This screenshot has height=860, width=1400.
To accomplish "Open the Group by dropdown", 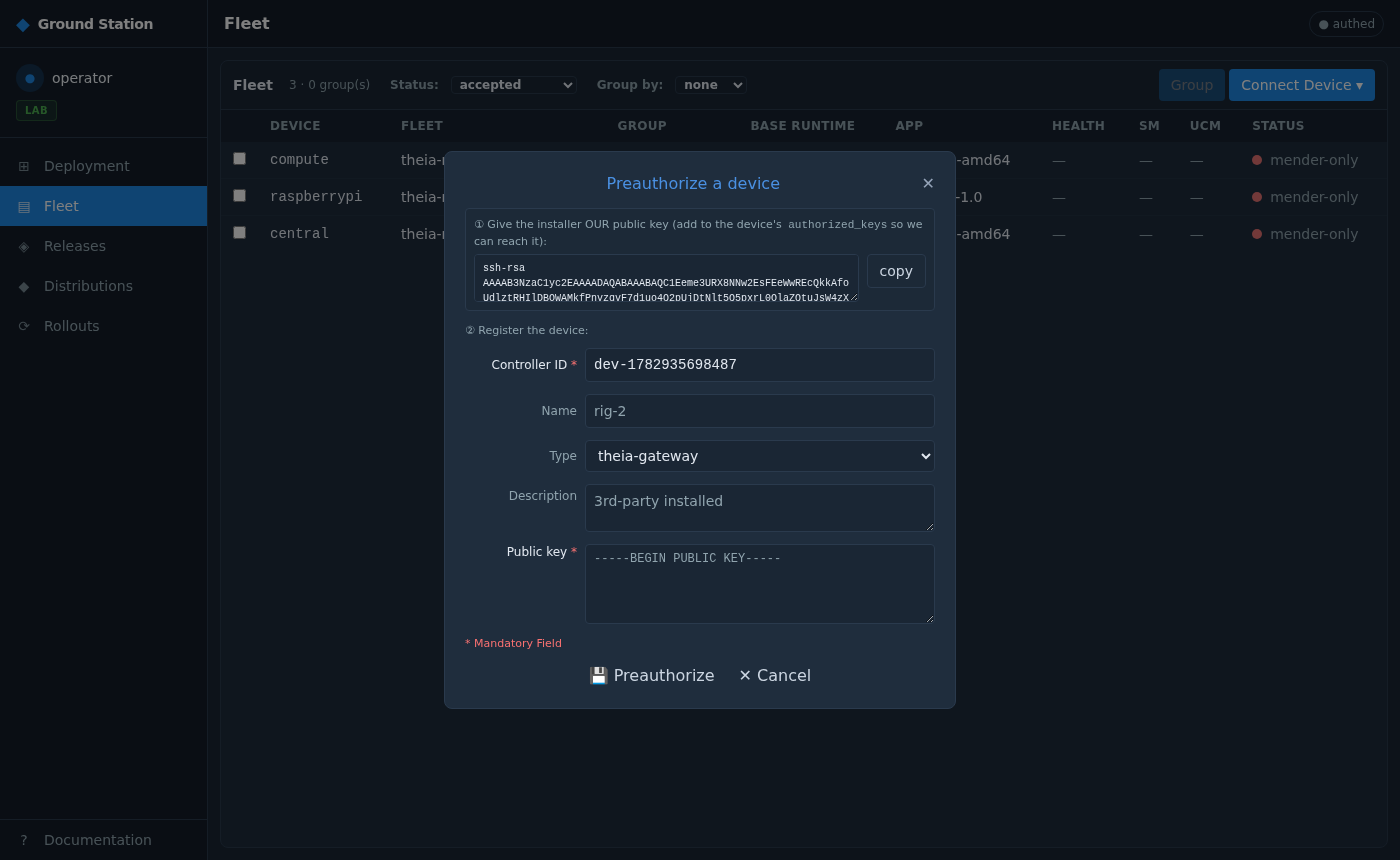I will coord(711,85).
